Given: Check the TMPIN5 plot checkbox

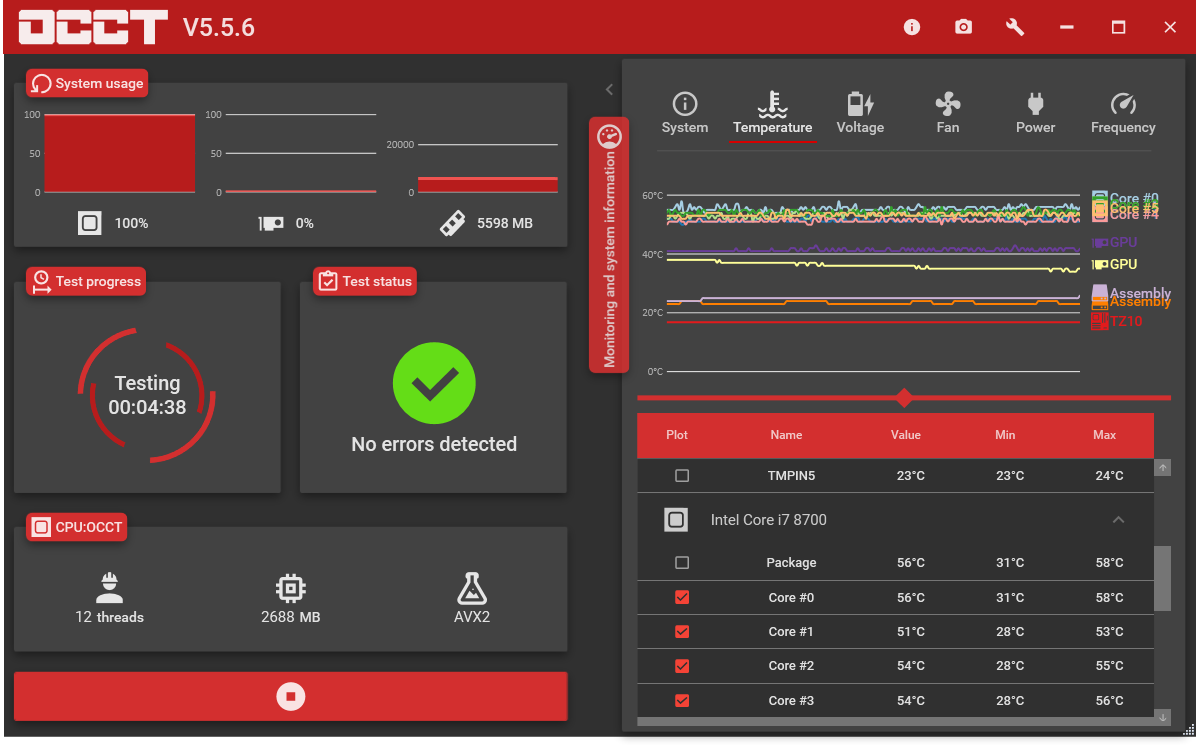Looking at the screenshot, I should (x=682, y=476).
